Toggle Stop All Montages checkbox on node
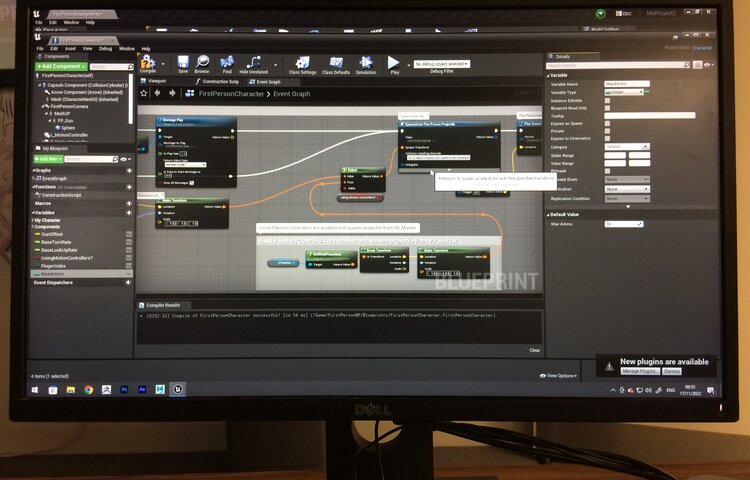Image resolution: width=750 pixels, height=480 pixels. click(191, 183)
